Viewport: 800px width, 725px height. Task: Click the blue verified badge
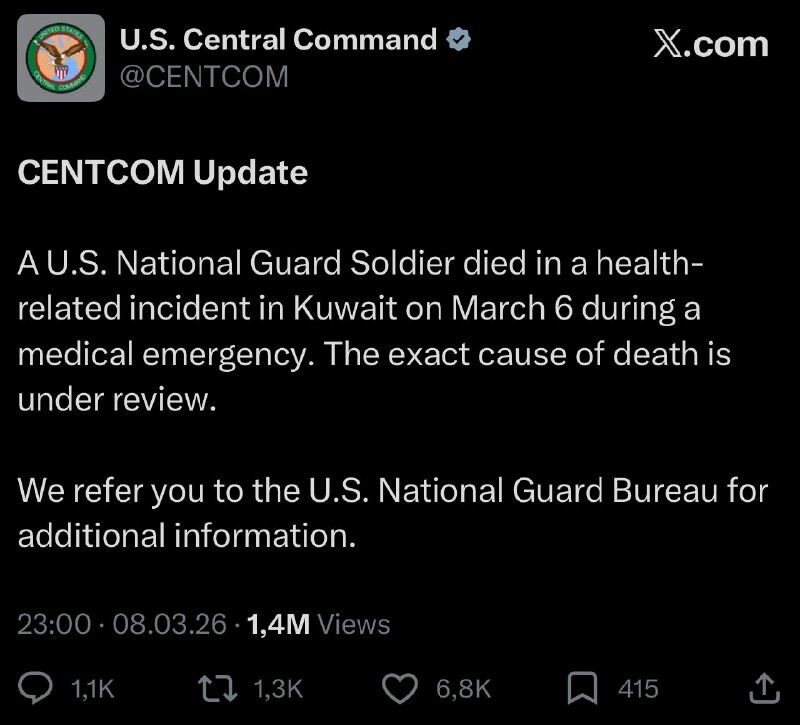(459, 40)
